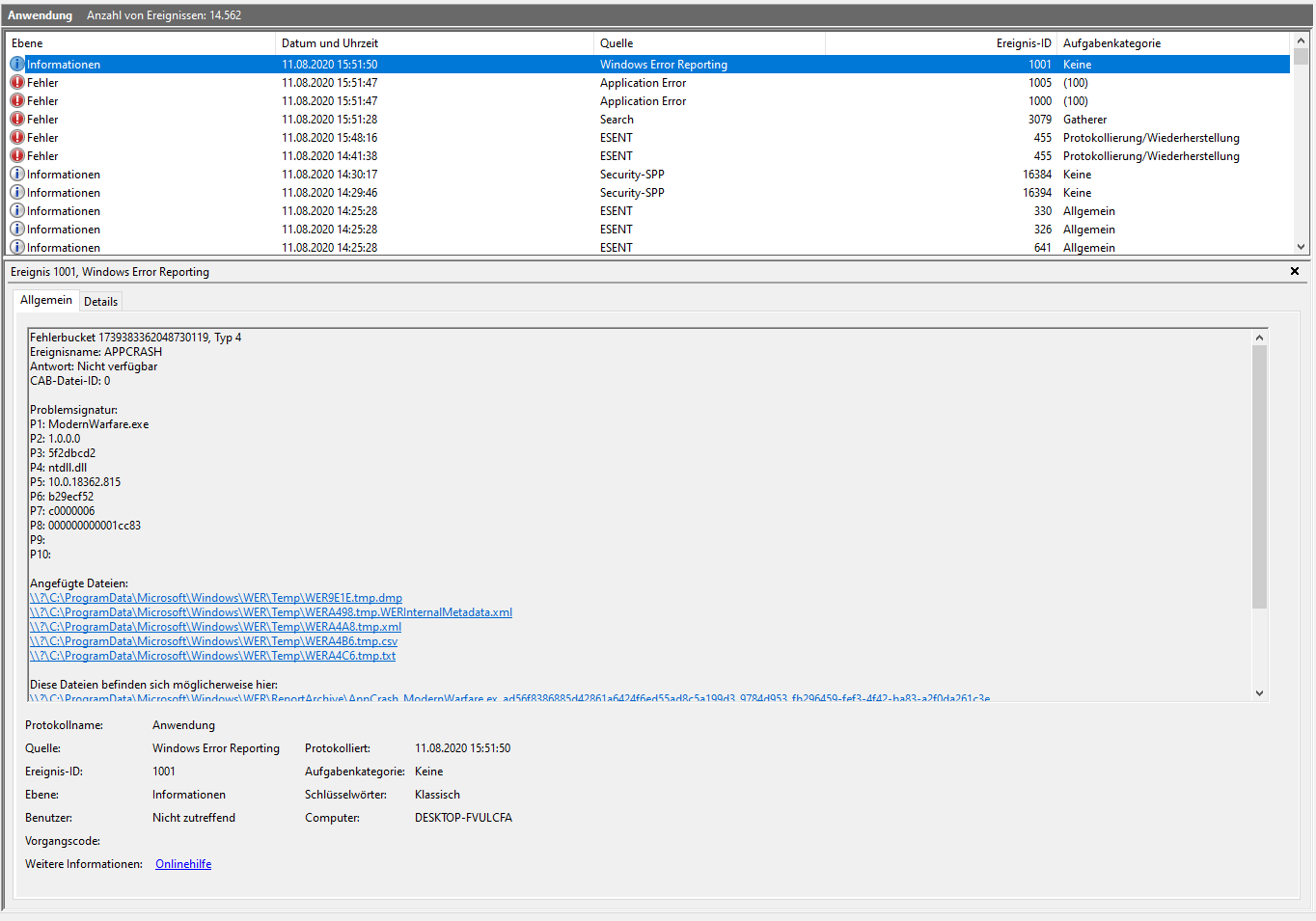Open the WERA4C6.tmp.txt link

click(x=212, y=656)
